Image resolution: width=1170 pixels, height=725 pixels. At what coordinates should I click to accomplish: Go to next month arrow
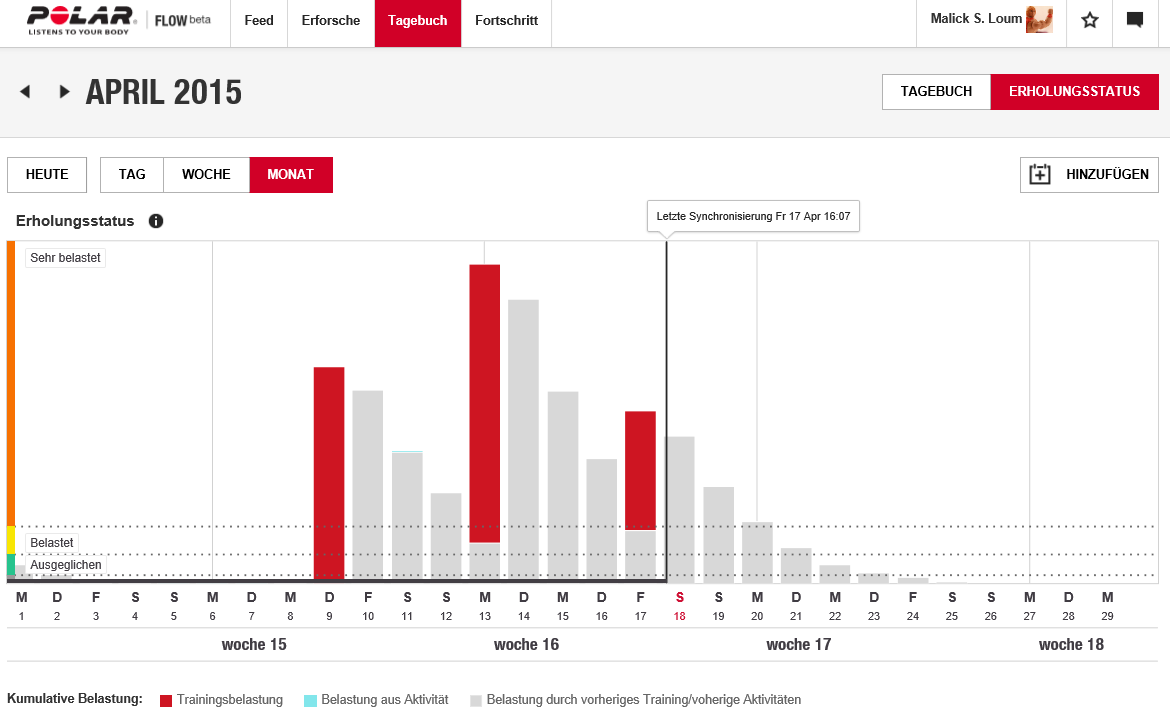click(64, 92)
